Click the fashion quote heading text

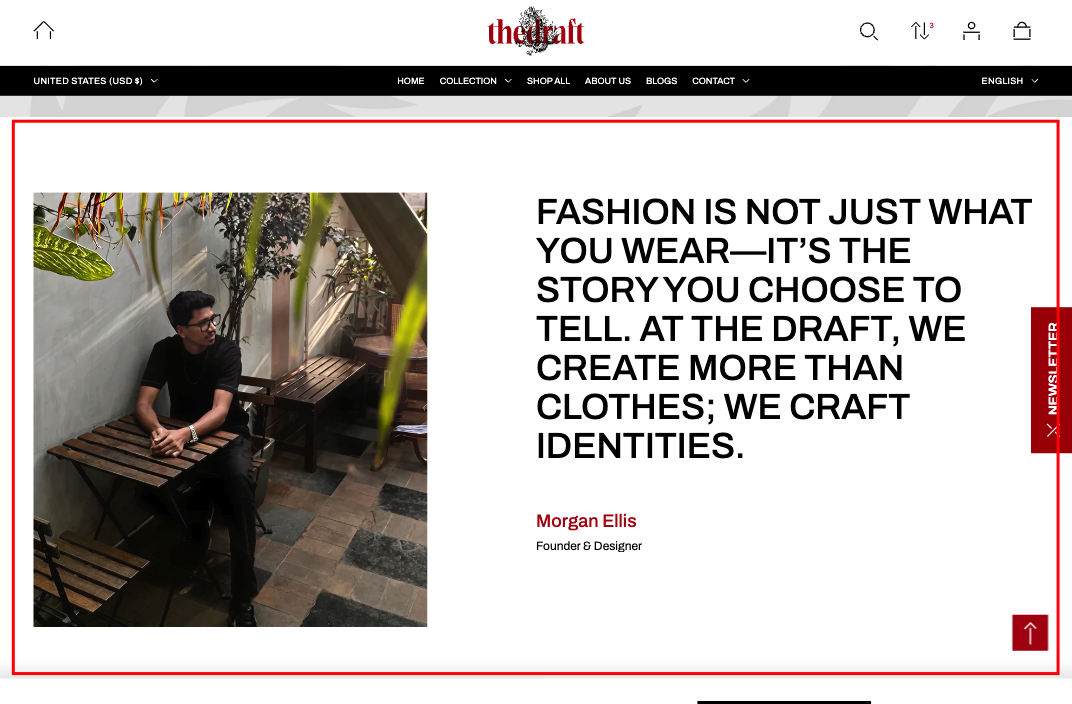[x=784, y=329]
